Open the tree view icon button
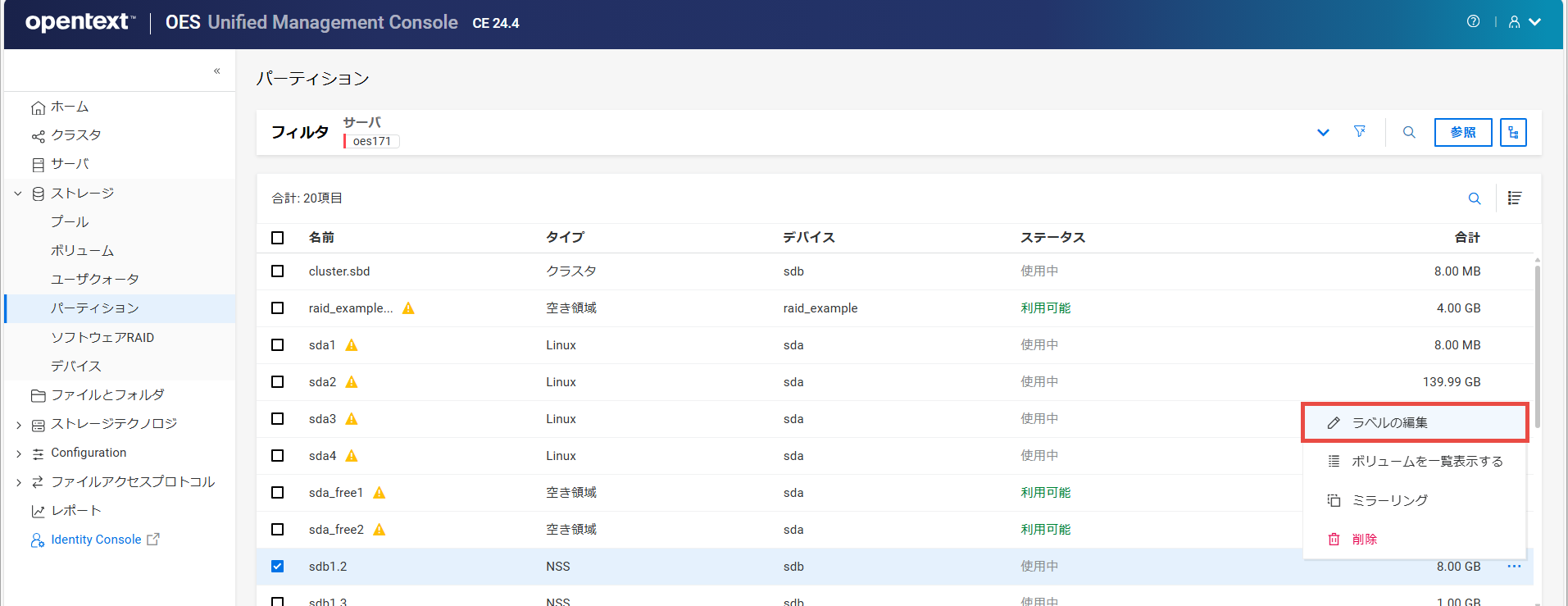 1513,132
